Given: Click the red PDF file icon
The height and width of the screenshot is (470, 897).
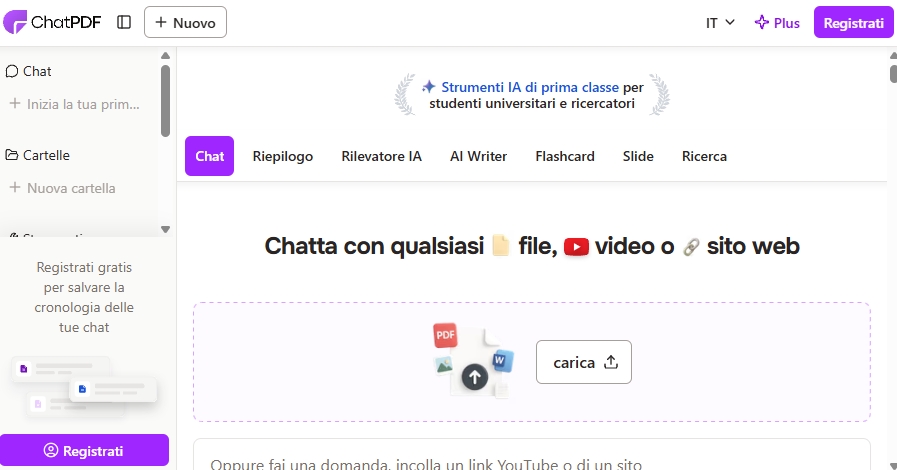Looking at the screenshot, I should pos(445,335).
